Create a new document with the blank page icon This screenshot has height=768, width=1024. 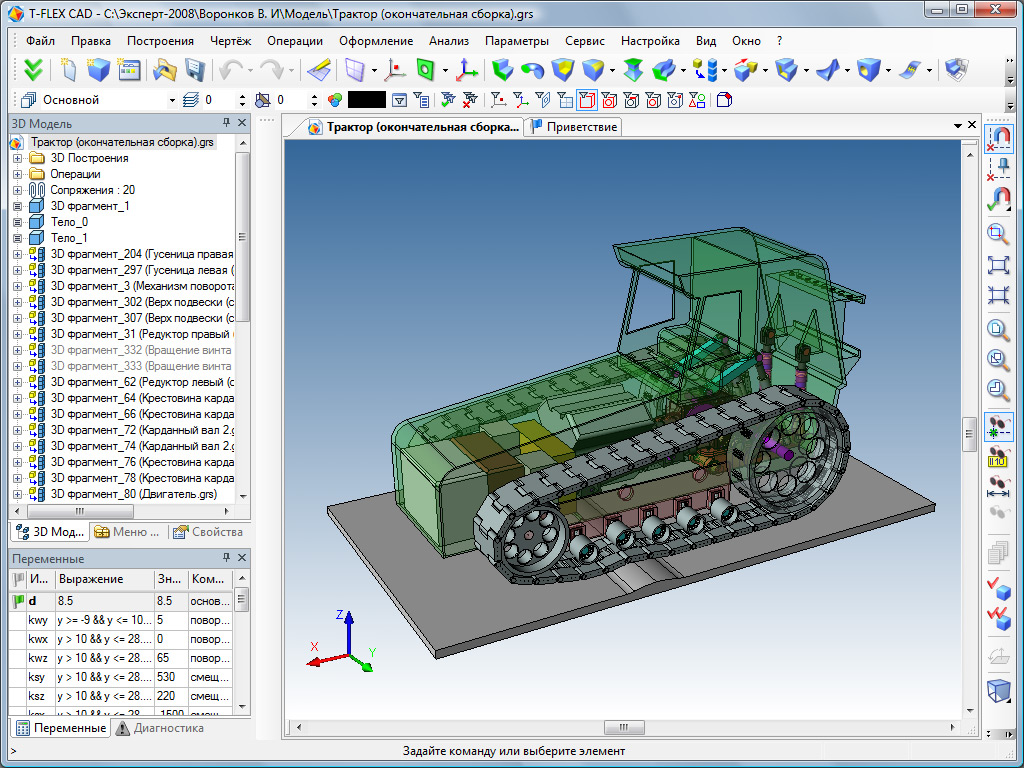click(68, 69)
